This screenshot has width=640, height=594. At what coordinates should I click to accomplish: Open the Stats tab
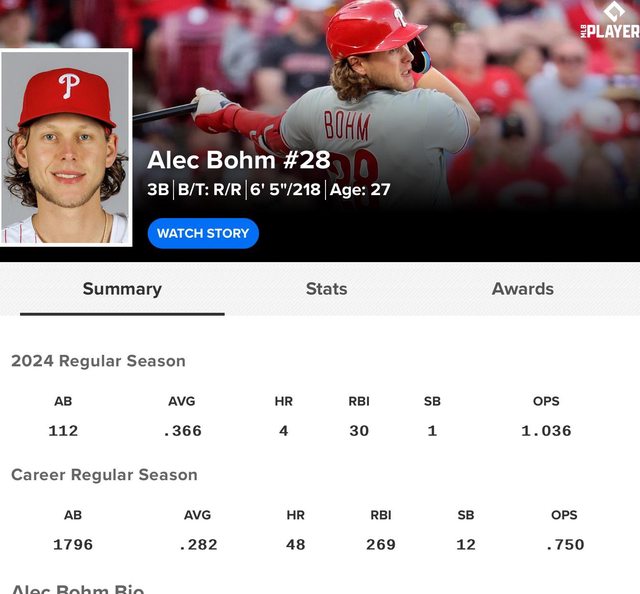[x=327, y=289]
